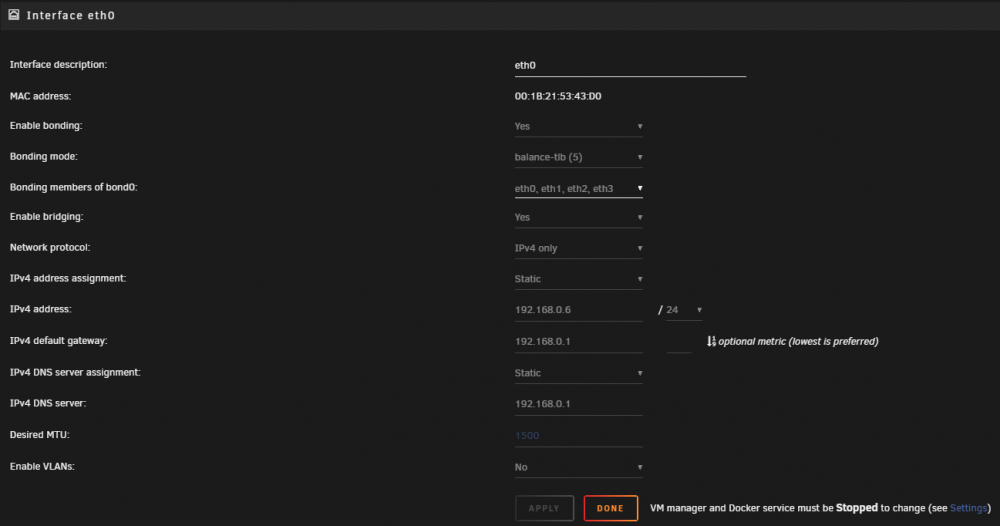The width and height of the screenshot is (1000, 526).
Task: Click the MAC address value 00:1B:21:53:43:D0
Action: click(x=558, y=96)
